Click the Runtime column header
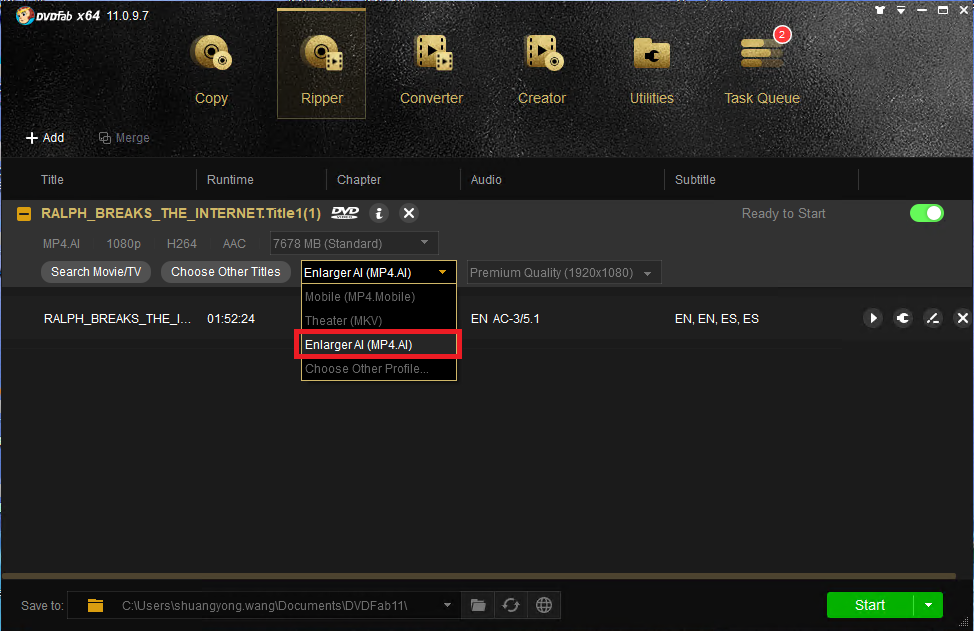Screen dimensions: 974x631 coord(230,179)
